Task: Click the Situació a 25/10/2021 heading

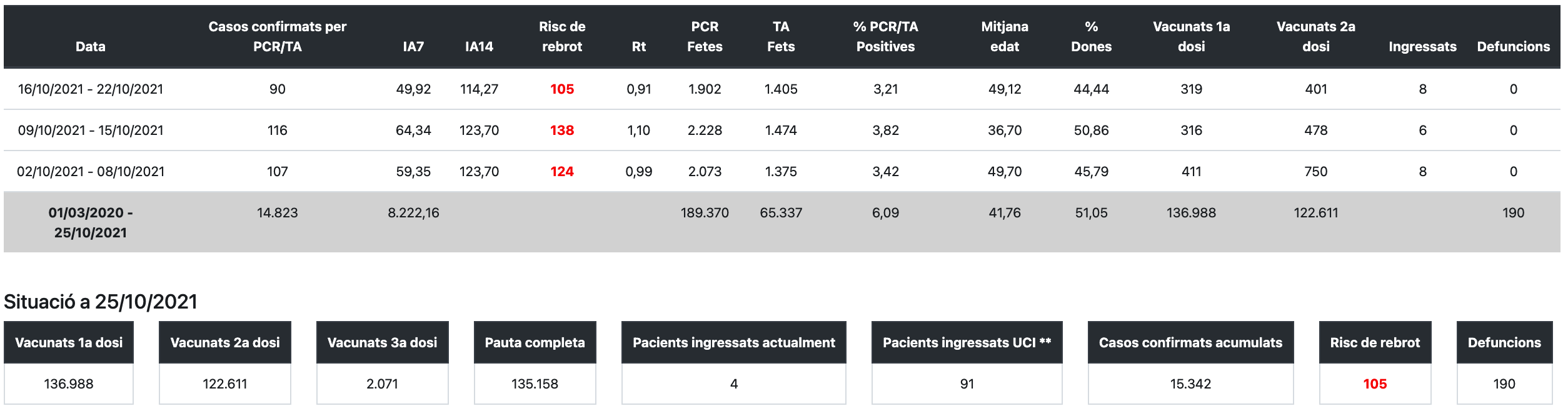Action: point(101,302)
